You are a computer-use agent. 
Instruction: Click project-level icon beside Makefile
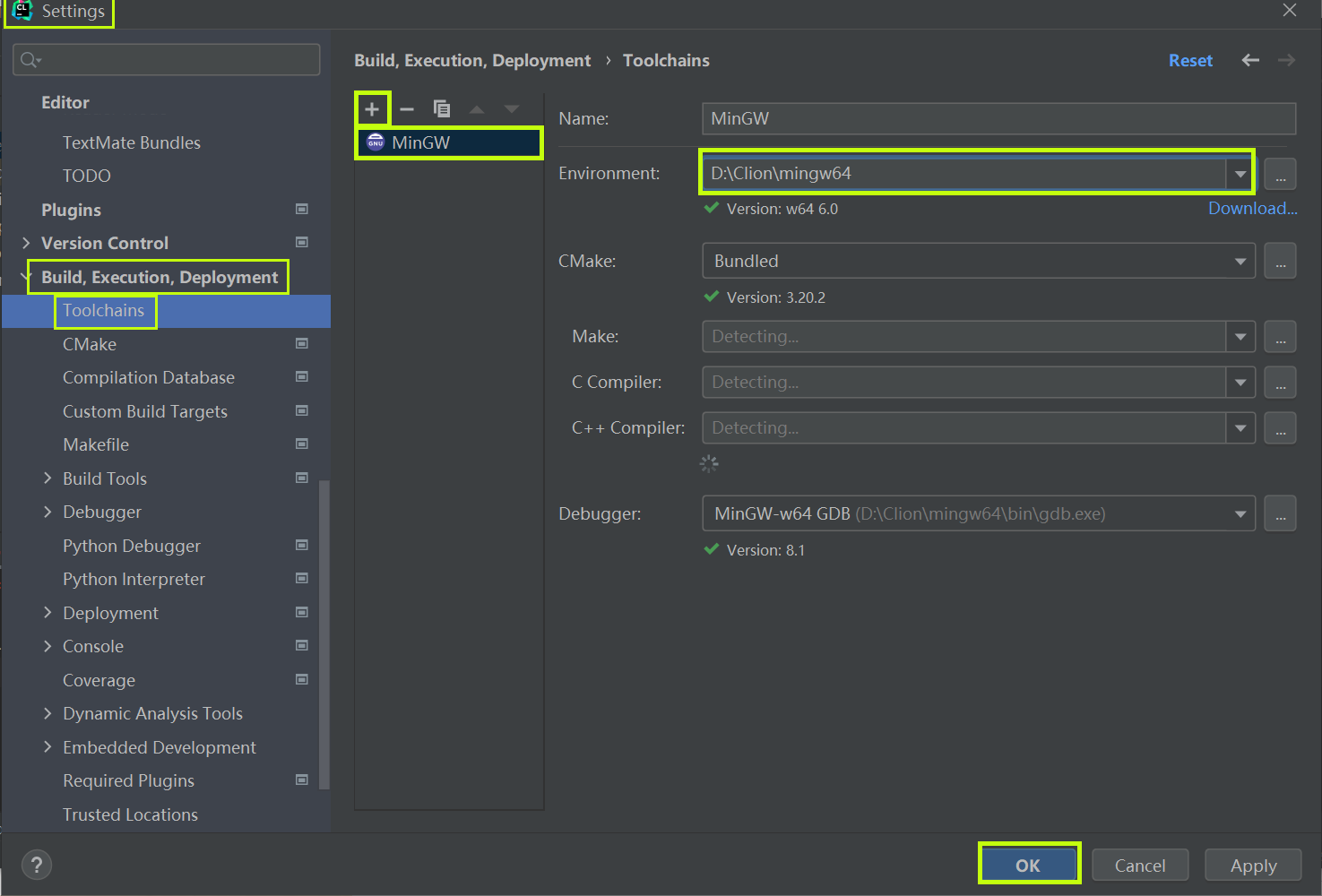tap(302, 444)
